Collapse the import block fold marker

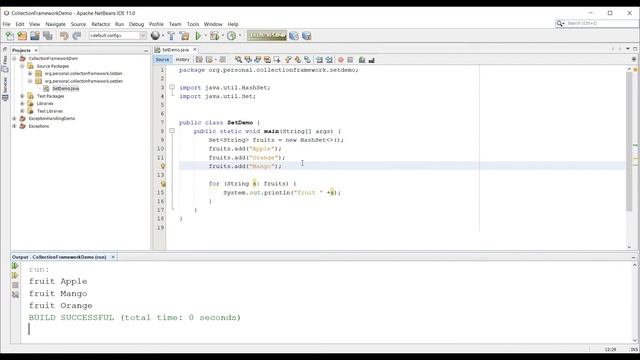click(172, 87)
